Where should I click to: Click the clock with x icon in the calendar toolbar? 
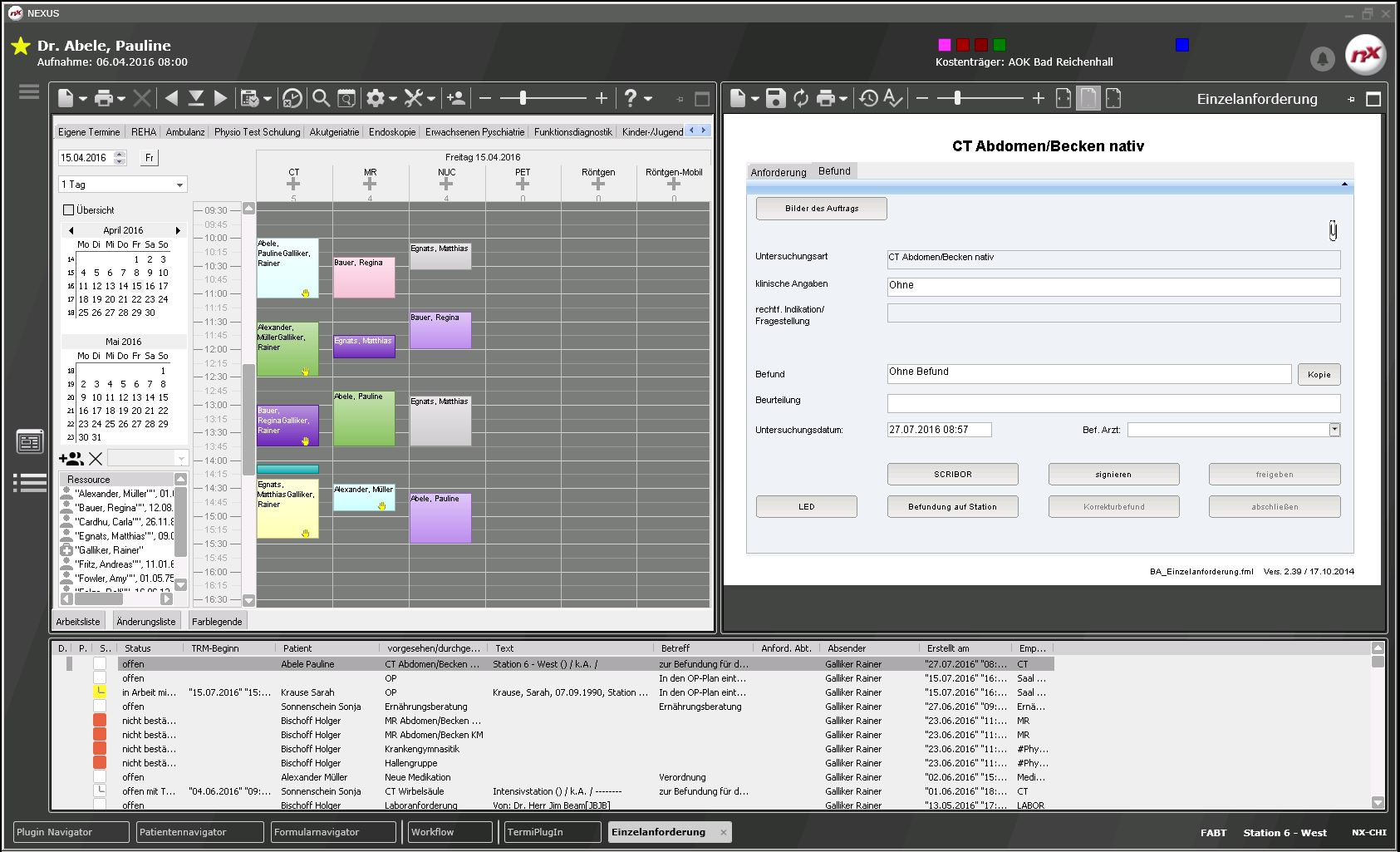point(292,99)
